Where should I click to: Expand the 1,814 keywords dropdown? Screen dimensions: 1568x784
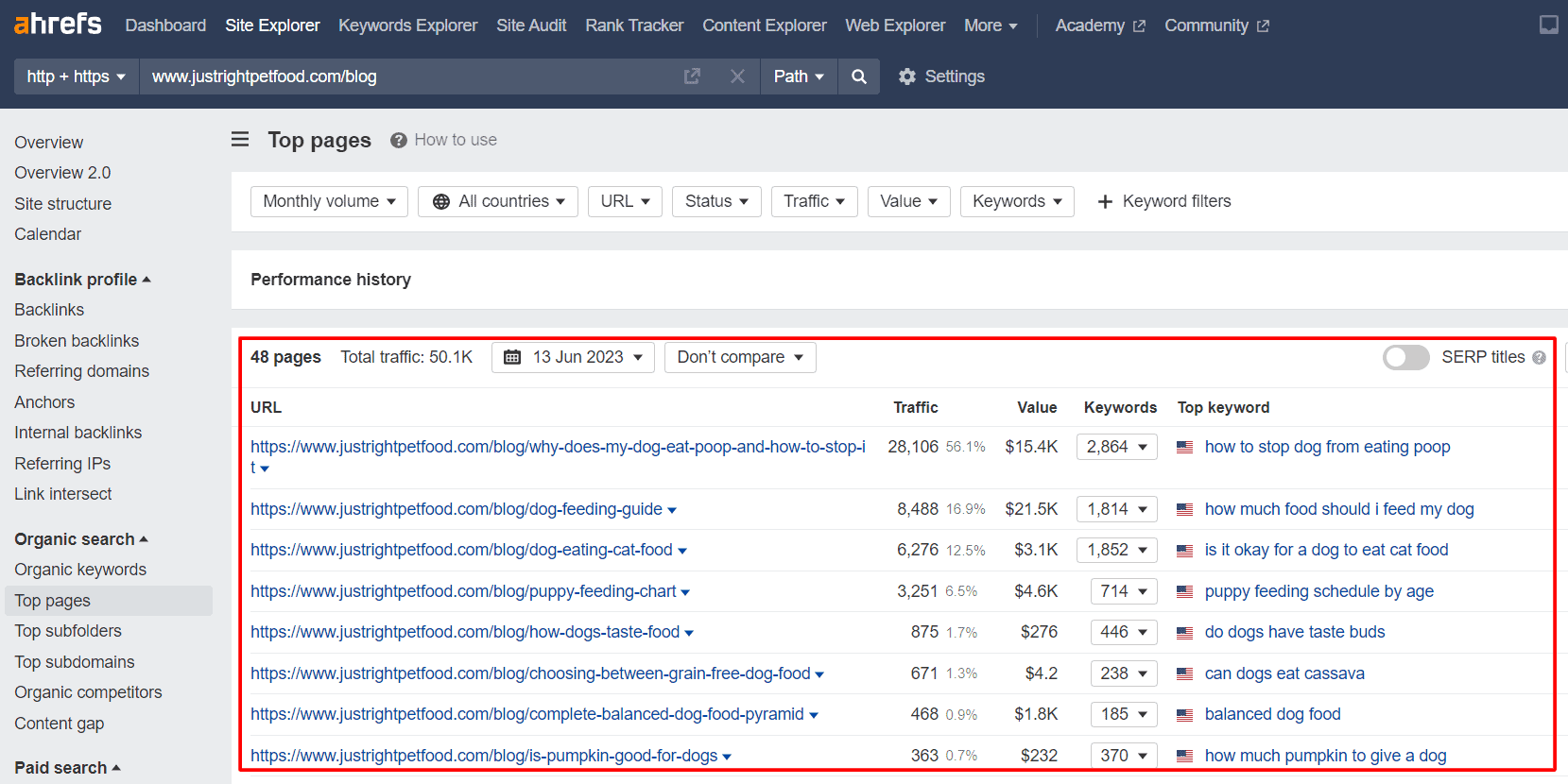coord(1117,509)
